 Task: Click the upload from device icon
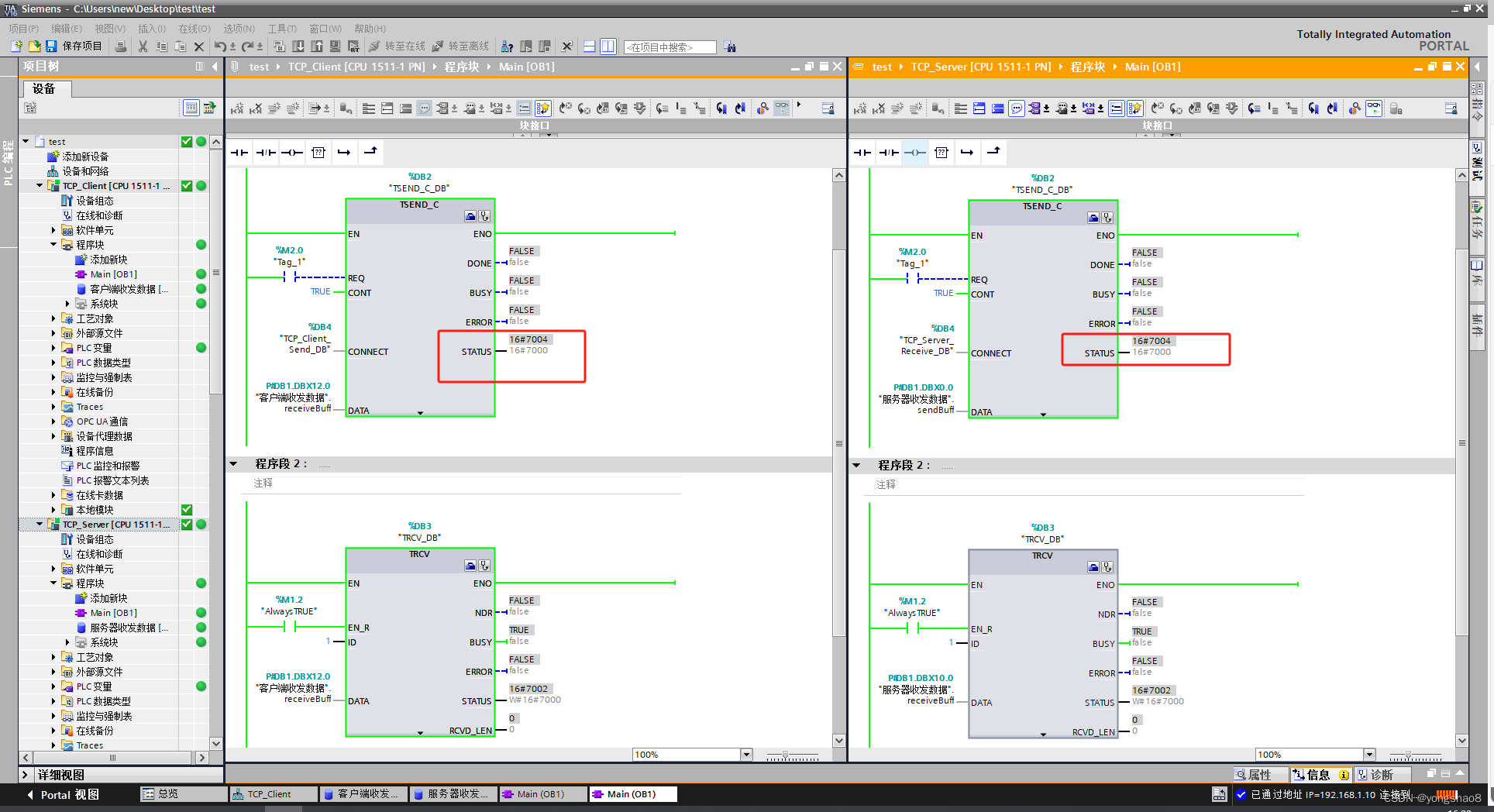pos(317,46)
